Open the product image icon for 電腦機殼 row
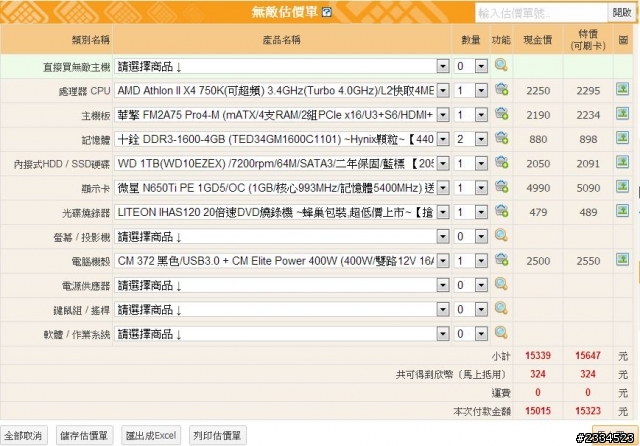 pos(622,259)
